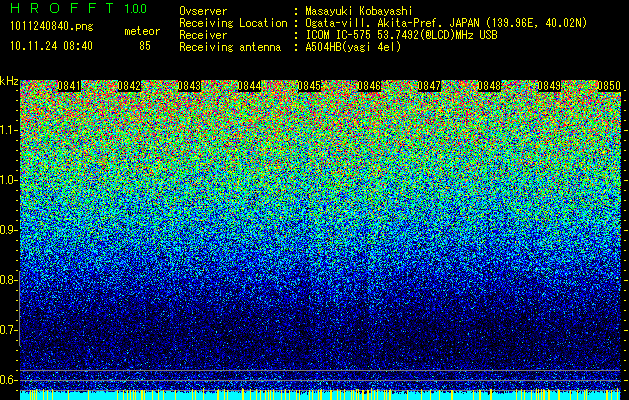The width and height of the screenshot is (629, 400).
Task: Click the 0847 time marker
Action: (429, 86)
